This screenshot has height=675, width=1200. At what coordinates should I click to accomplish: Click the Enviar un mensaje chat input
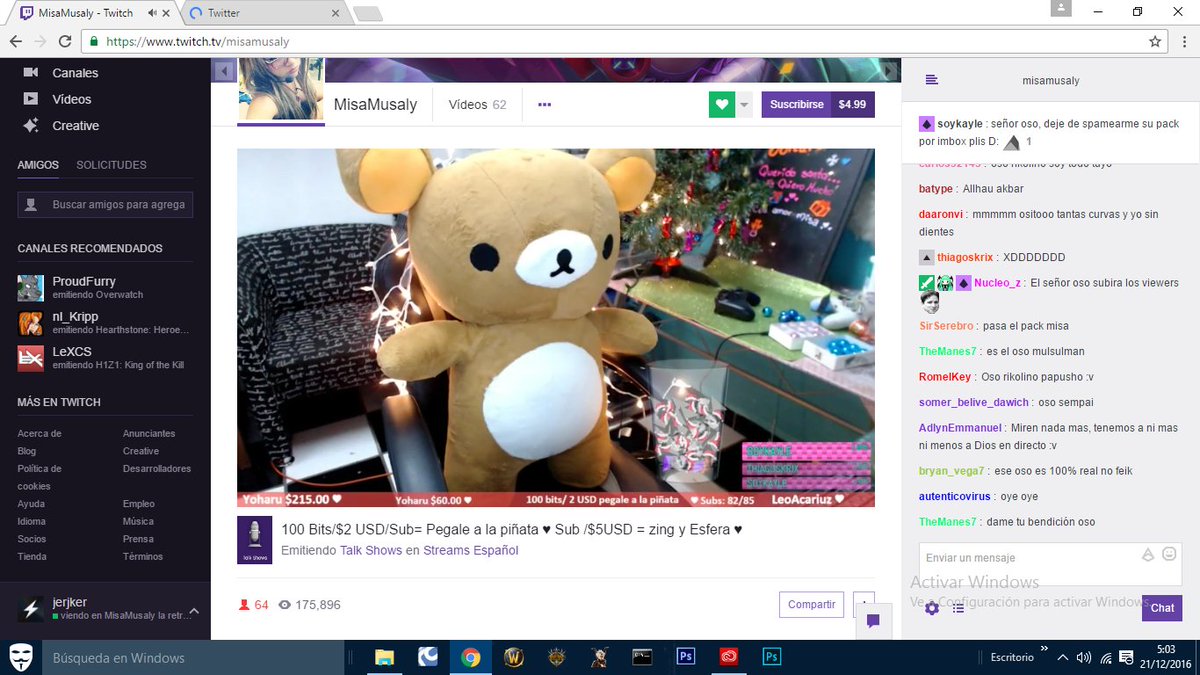tap(1050, 564)
